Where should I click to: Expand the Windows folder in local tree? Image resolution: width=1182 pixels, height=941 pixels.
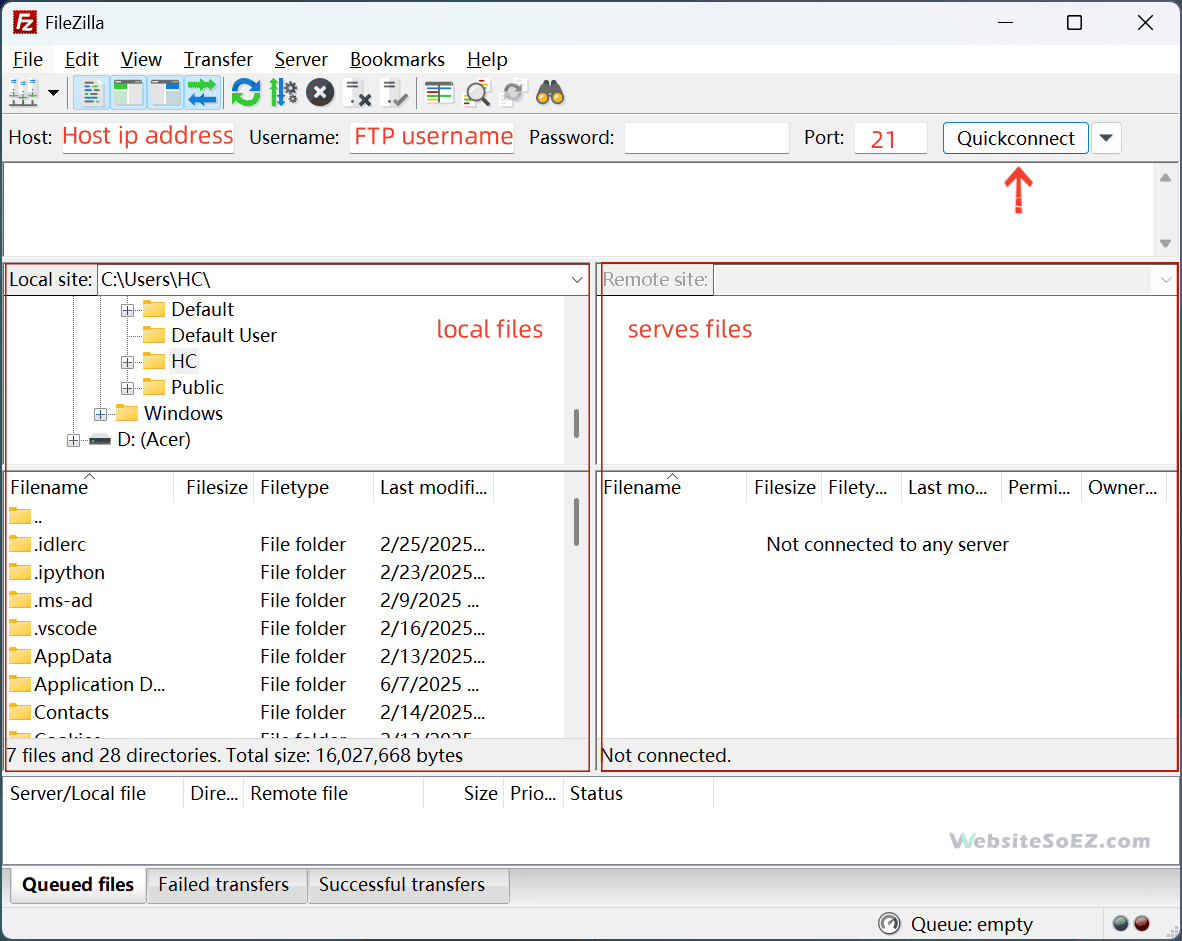100,415
